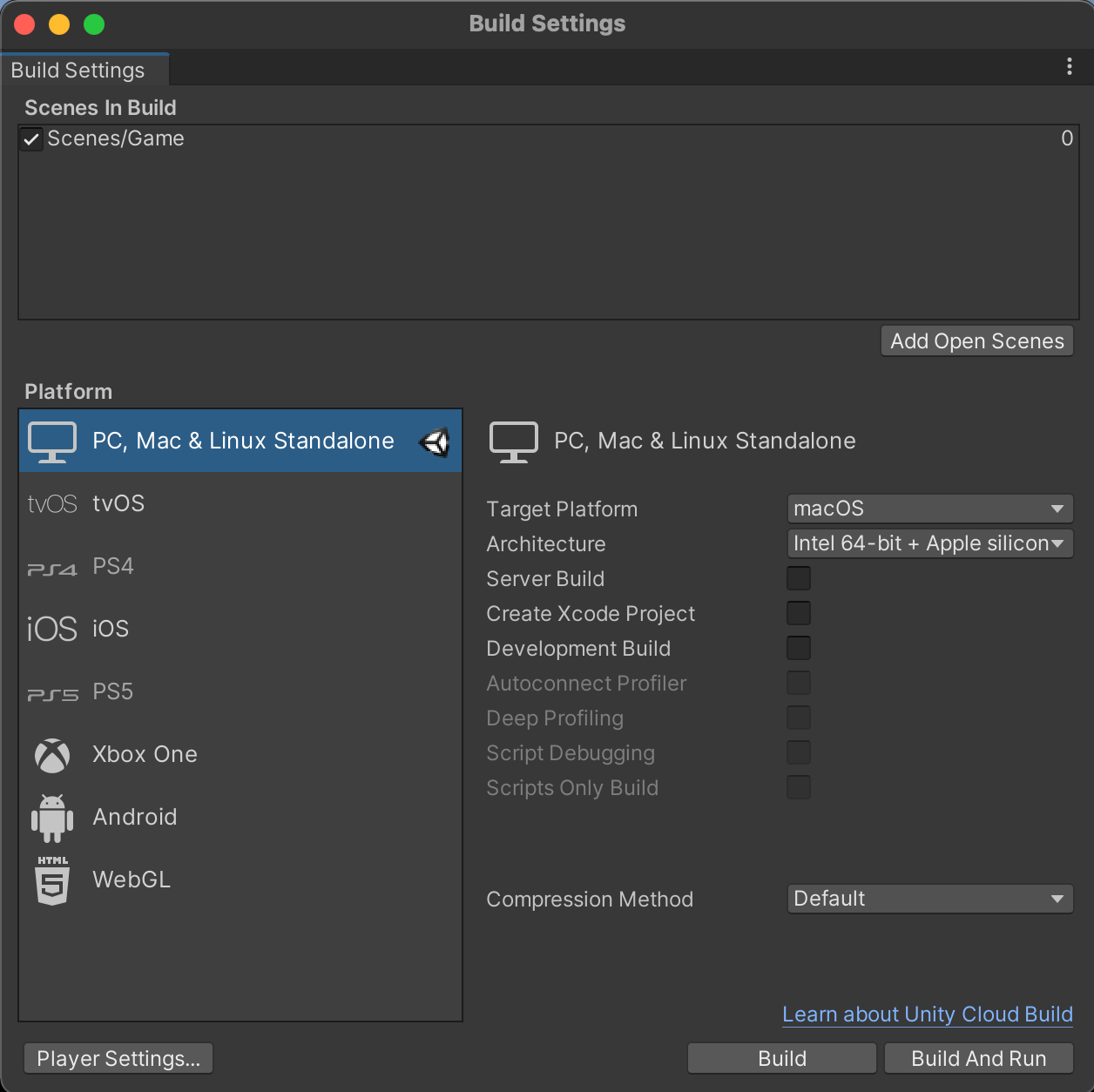
Task: Enable the Development Build checkbox
Action: [798, 648]
